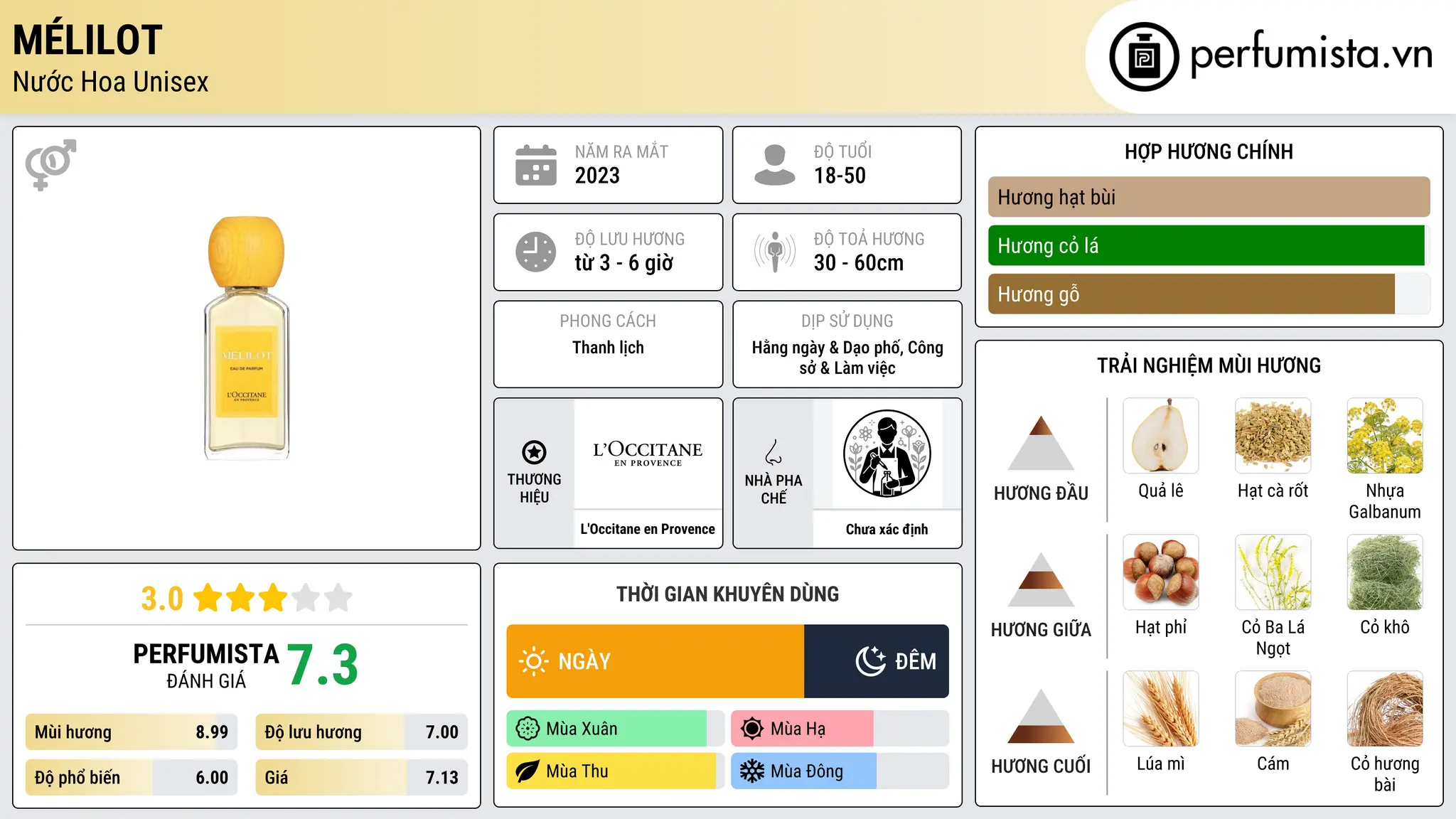Screen dimensions: 1456x819
Task: Click the Thời gian khuyên dùng heading
Action: [x=727, y=594]
